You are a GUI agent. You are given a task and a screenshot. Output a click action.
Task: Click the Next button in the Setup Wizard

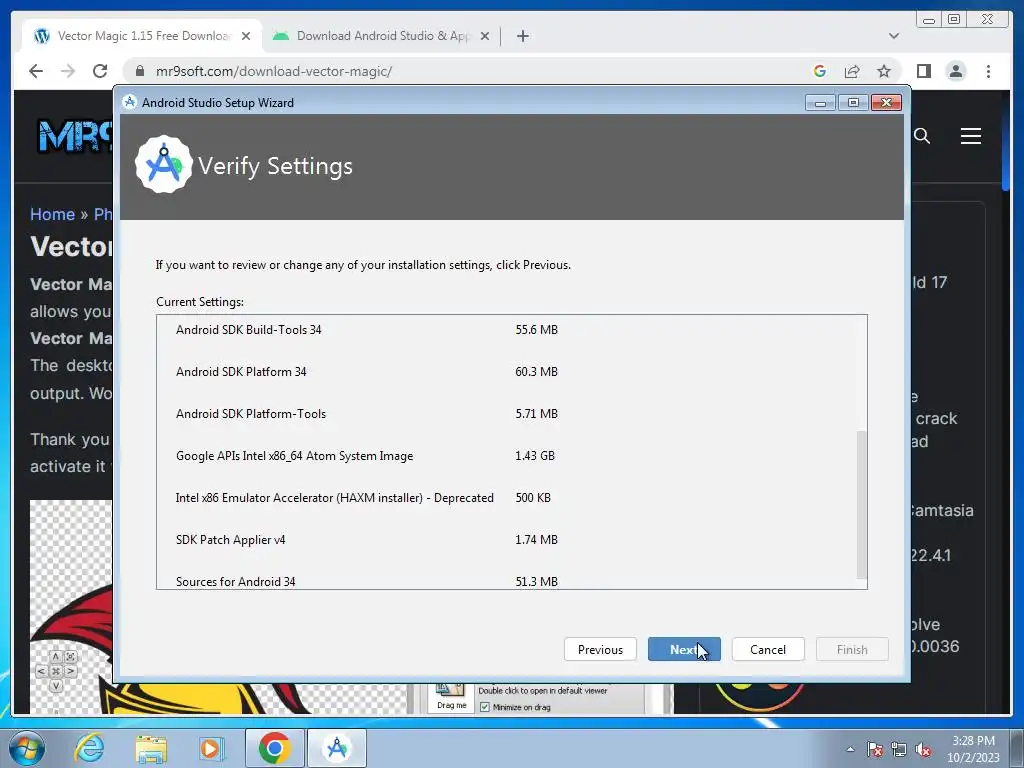coord(684,649)
